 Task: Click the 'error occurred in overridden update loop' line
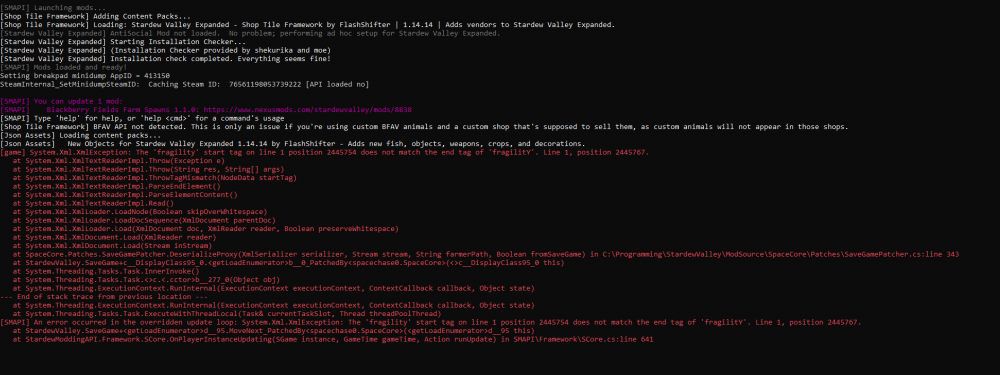click(x=431, y=323)
